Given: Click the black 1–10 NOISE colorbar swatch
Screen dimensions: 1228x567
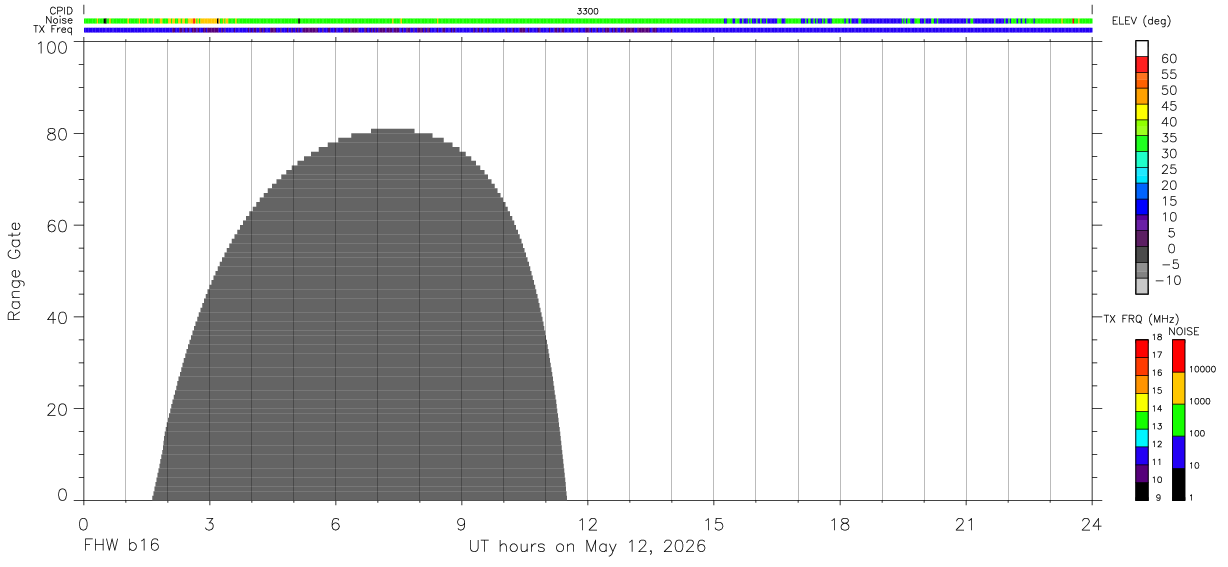Looking at the screenshot, I should point(1179,484).
